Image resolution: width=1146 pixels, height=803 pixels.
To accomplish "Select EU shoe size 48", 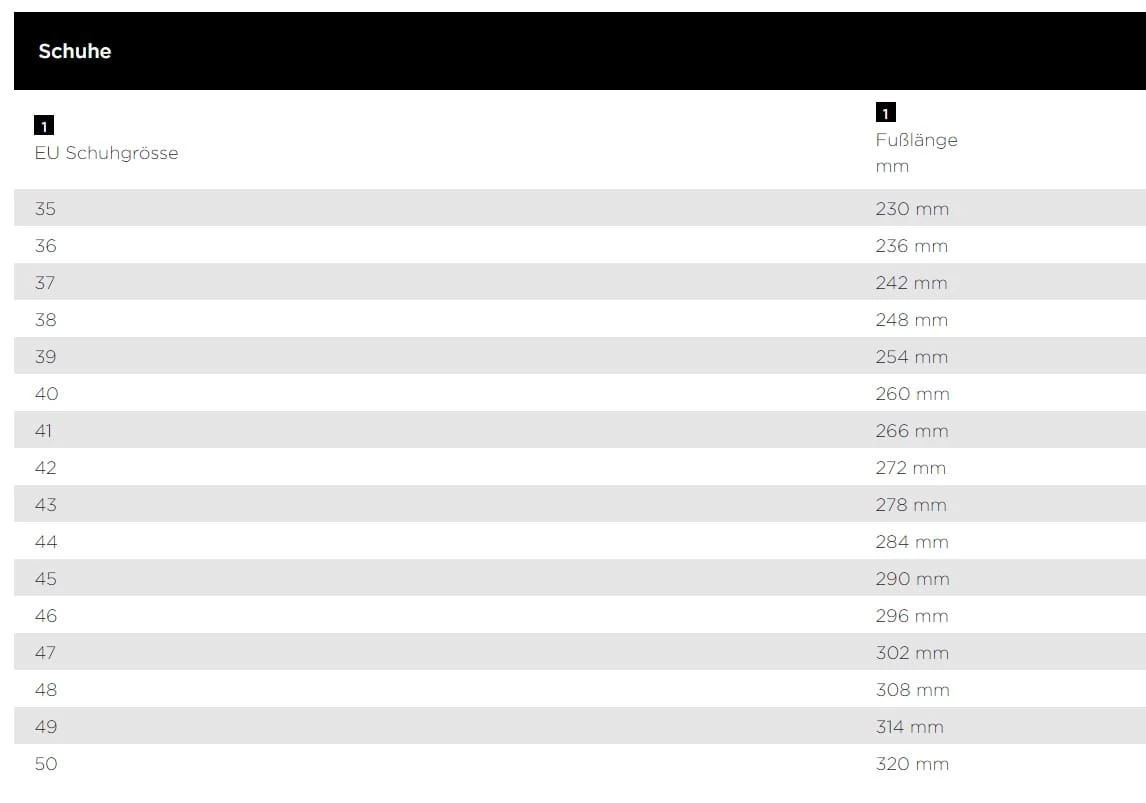I will pyautogui.click(x=46, y=690).
